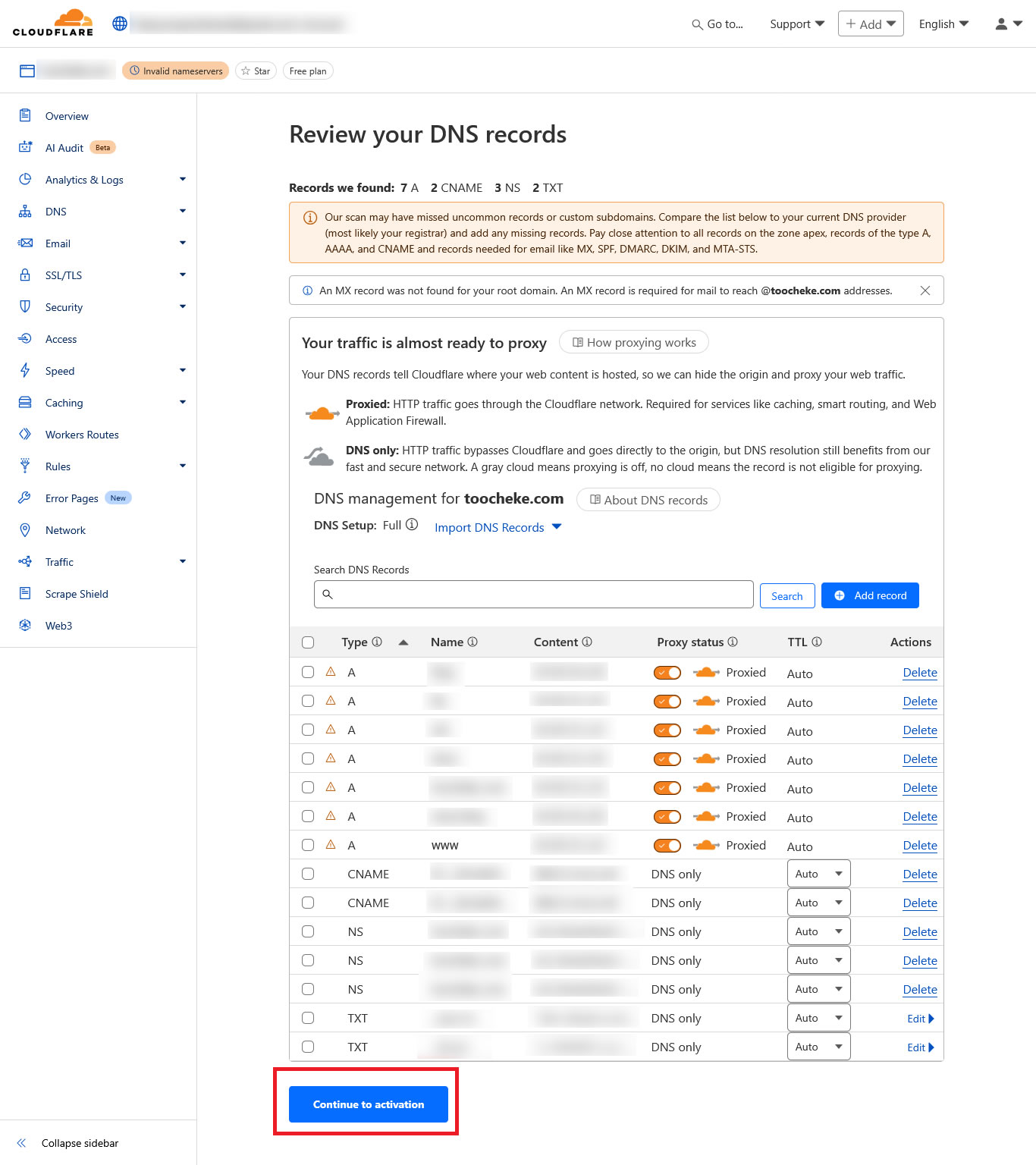The image size is (1036, 1165).
Task: Edit the first TXT record
Action: click(x=921, y=1019)
